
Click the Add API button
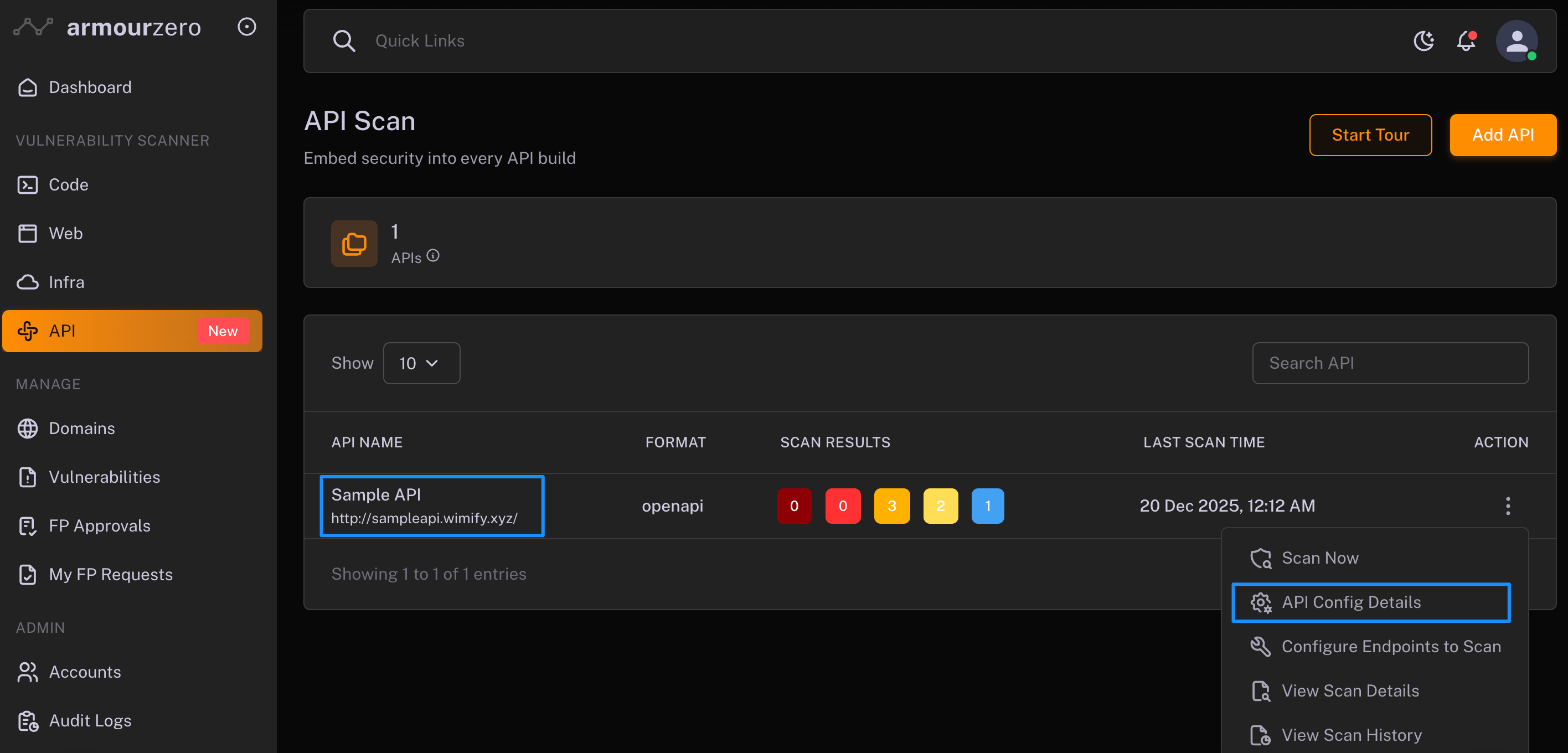coord(1502,135)
